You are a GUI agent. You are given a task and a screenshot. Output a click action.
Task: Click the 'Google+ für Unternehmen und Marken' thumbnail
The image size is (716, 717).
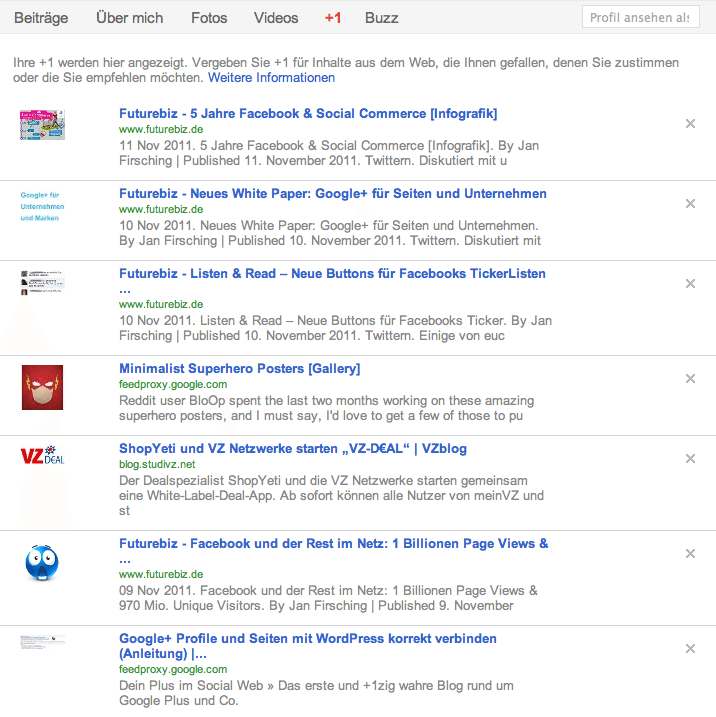click(42, 206)
